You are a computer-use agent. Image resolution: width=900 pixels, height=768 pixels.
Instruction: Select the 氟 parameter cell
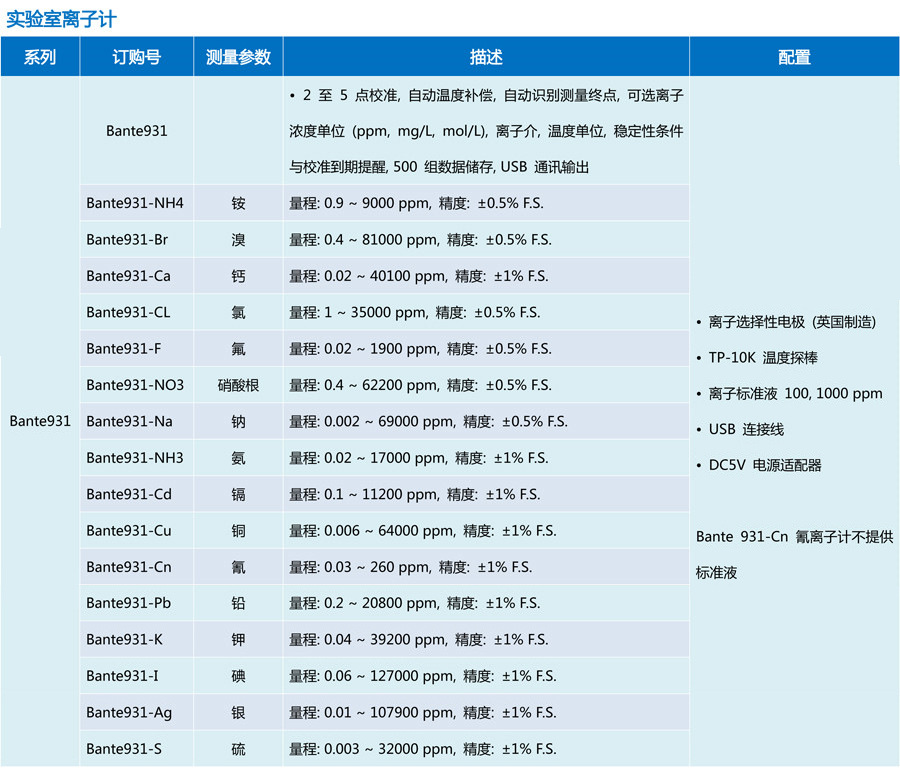tap(238, 348)
